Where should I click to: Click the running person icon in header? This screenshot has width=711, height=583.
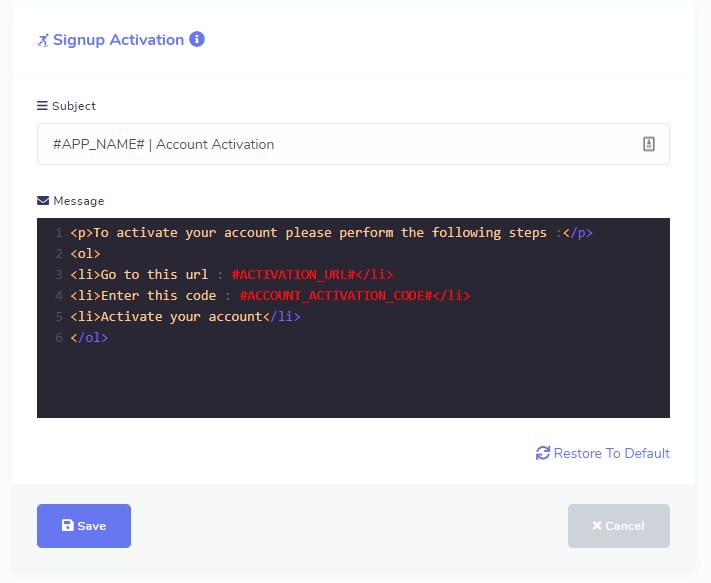(43, 41)
